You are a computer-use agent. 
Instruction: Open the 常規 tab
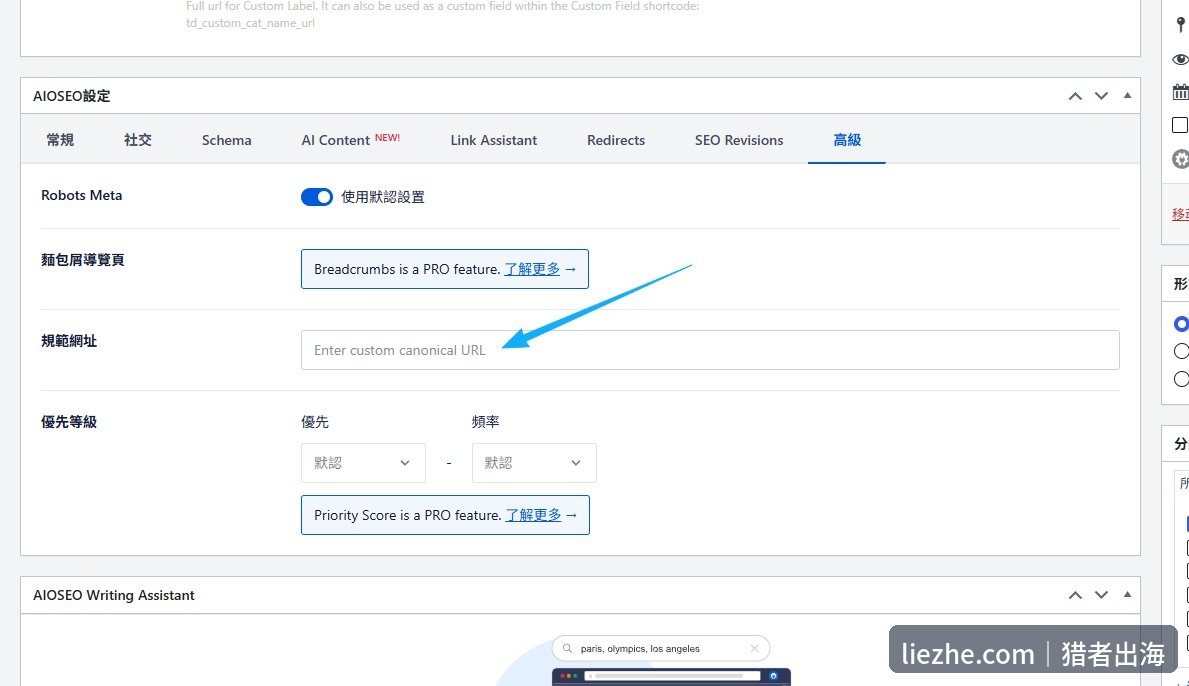(x=60, y=139)
